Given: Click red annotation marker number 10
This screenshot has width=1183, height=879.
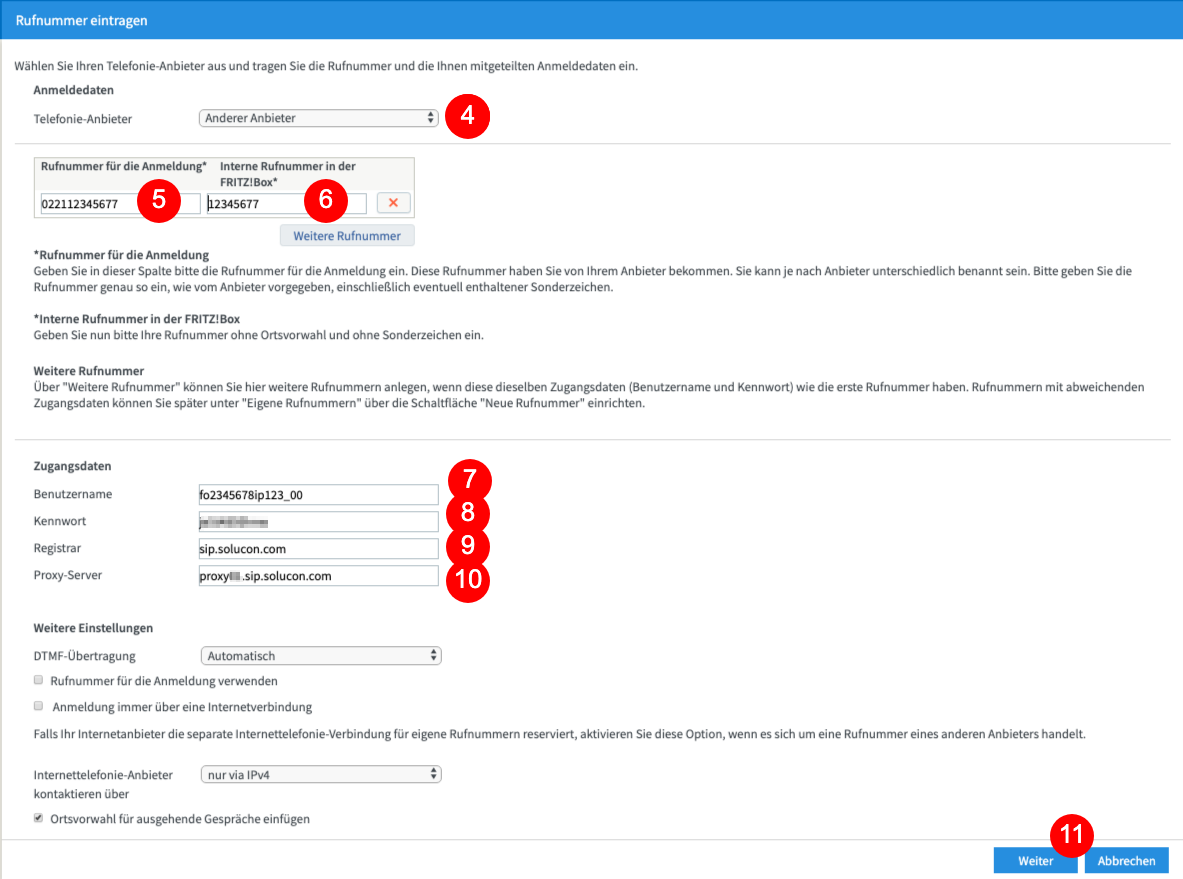Looking at the screenshot, I should pyautogui.click(x=468, y=579).
